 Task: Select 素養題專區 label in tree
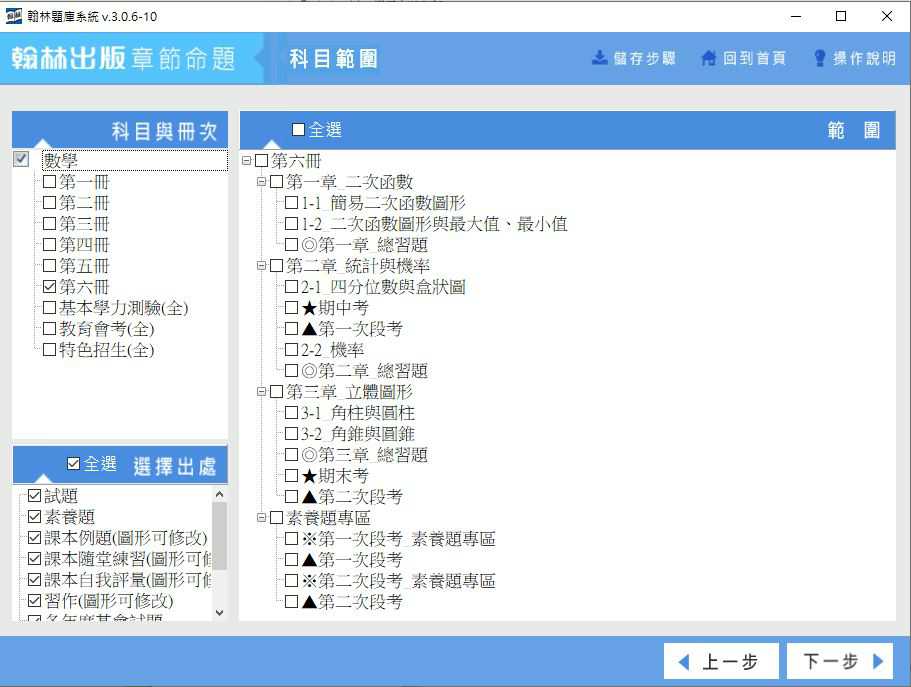(x=328, y=517)
